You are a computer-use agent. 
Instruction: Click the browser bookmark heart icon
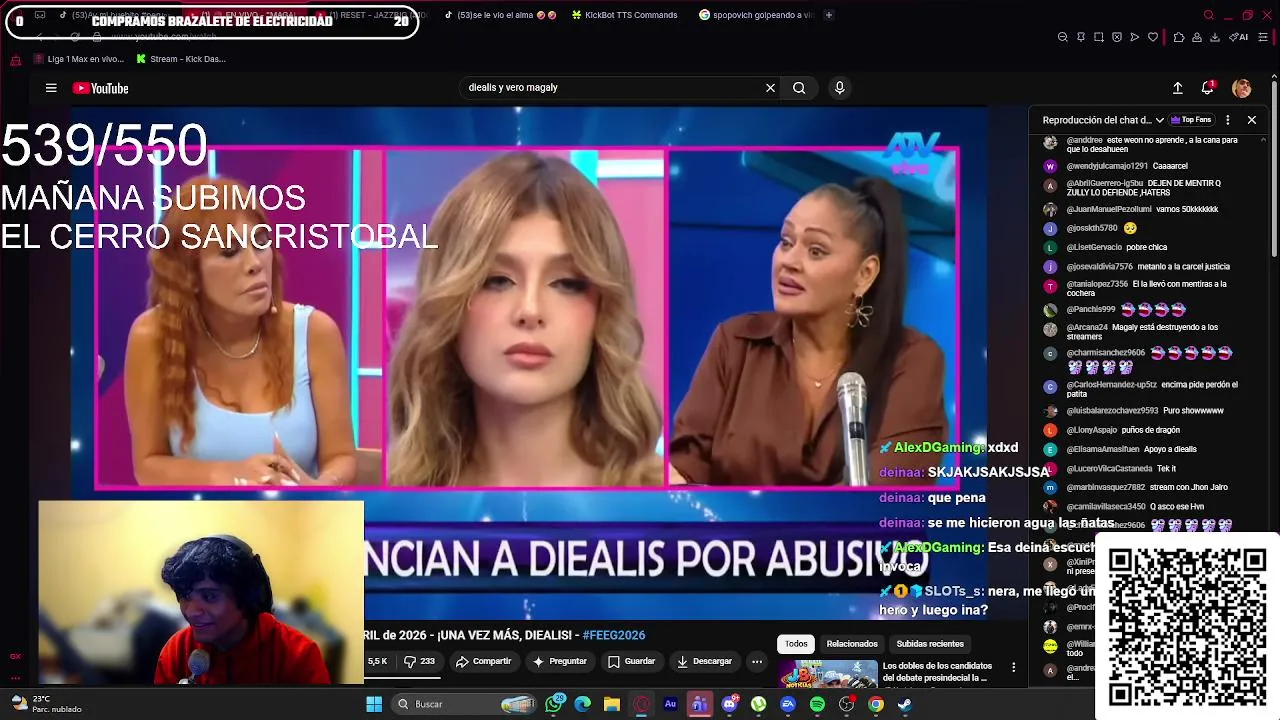[1152, 37]
